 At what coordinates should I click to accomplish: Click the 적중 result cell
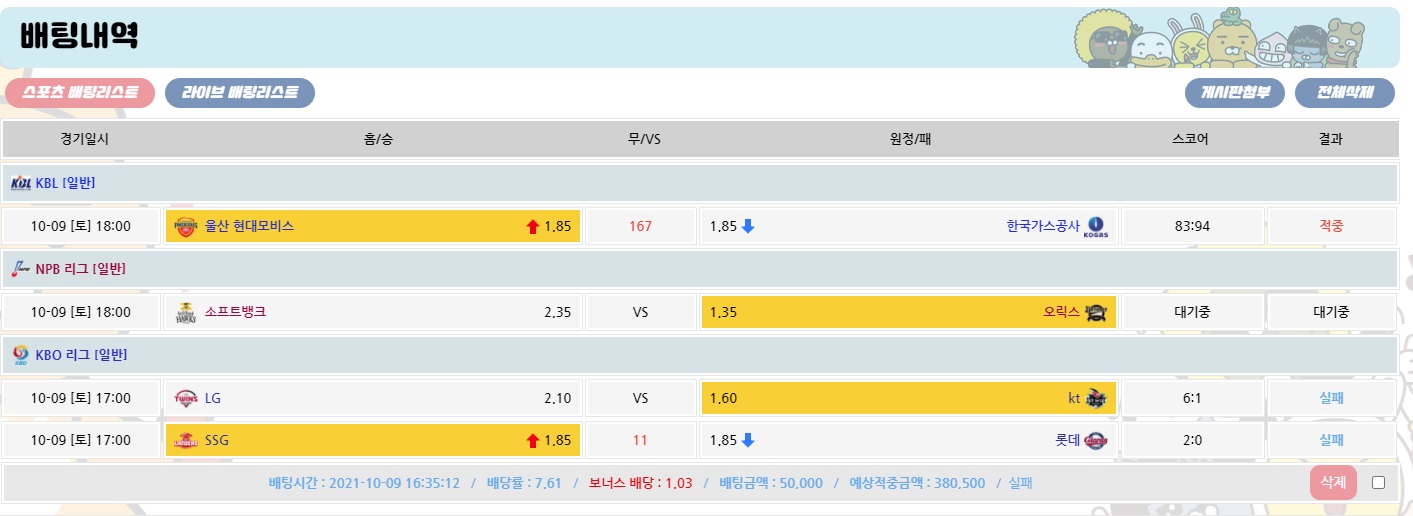[x=1330, y=226]
